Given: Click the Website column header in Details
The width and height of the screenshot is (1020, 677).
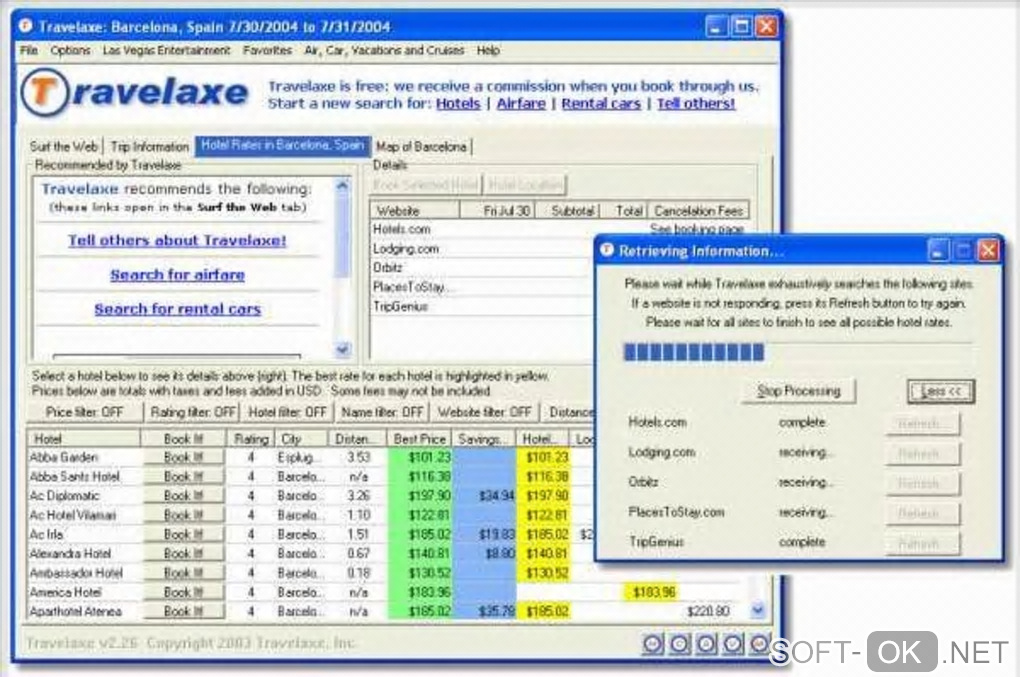Looking at the screenshot, I should point(415,211).
